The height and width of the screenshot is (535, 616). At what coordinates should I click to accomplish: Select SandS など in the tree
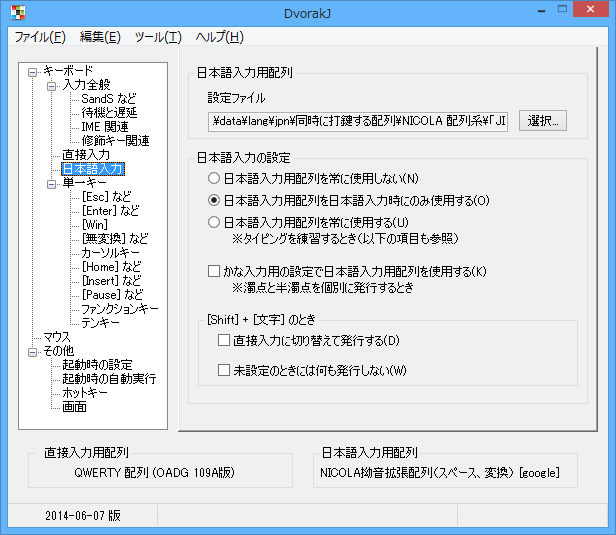coord(109,99)
